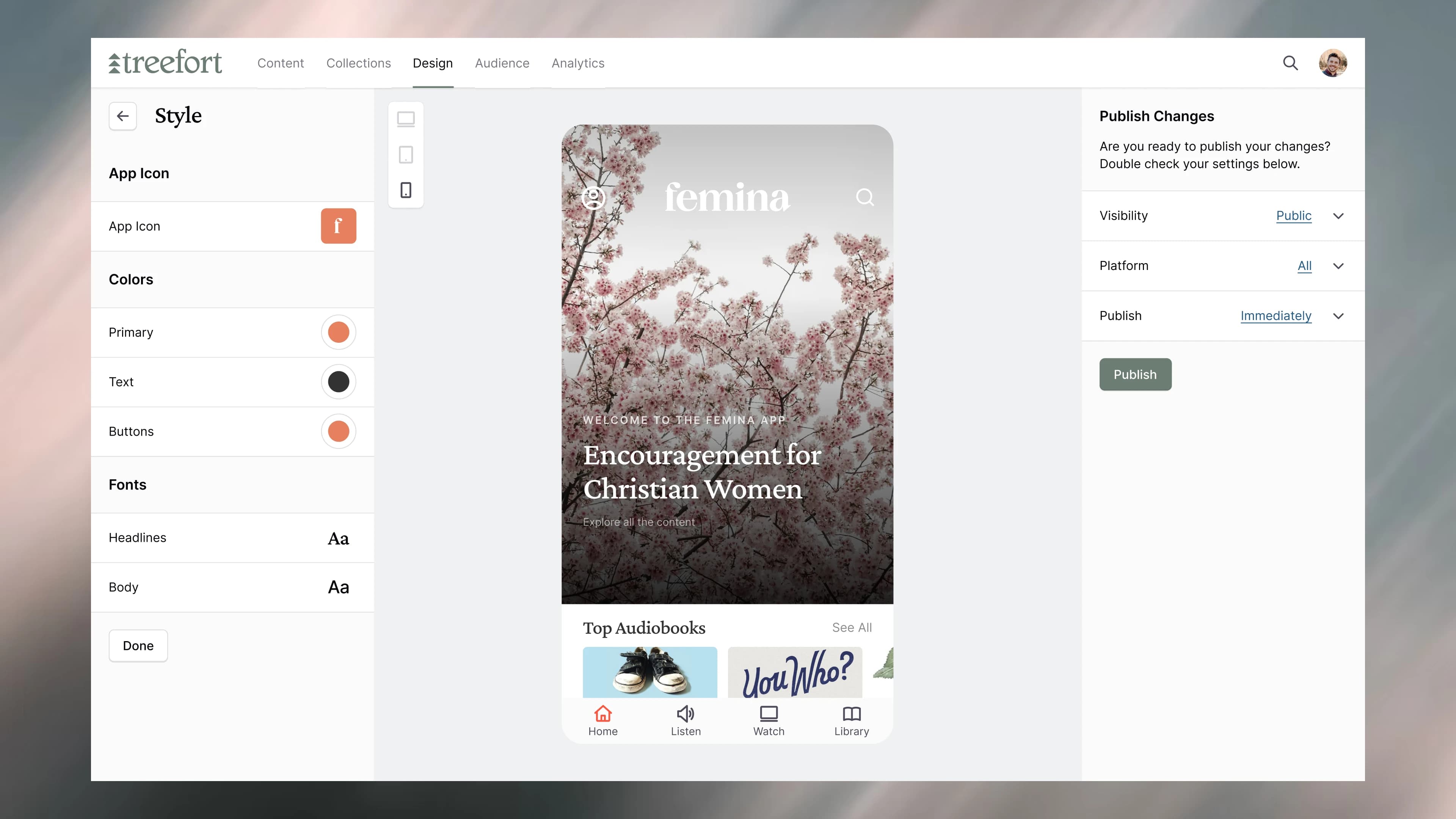
Task: Go back using the arrow next to Style
Action: [x=122, y=116]
